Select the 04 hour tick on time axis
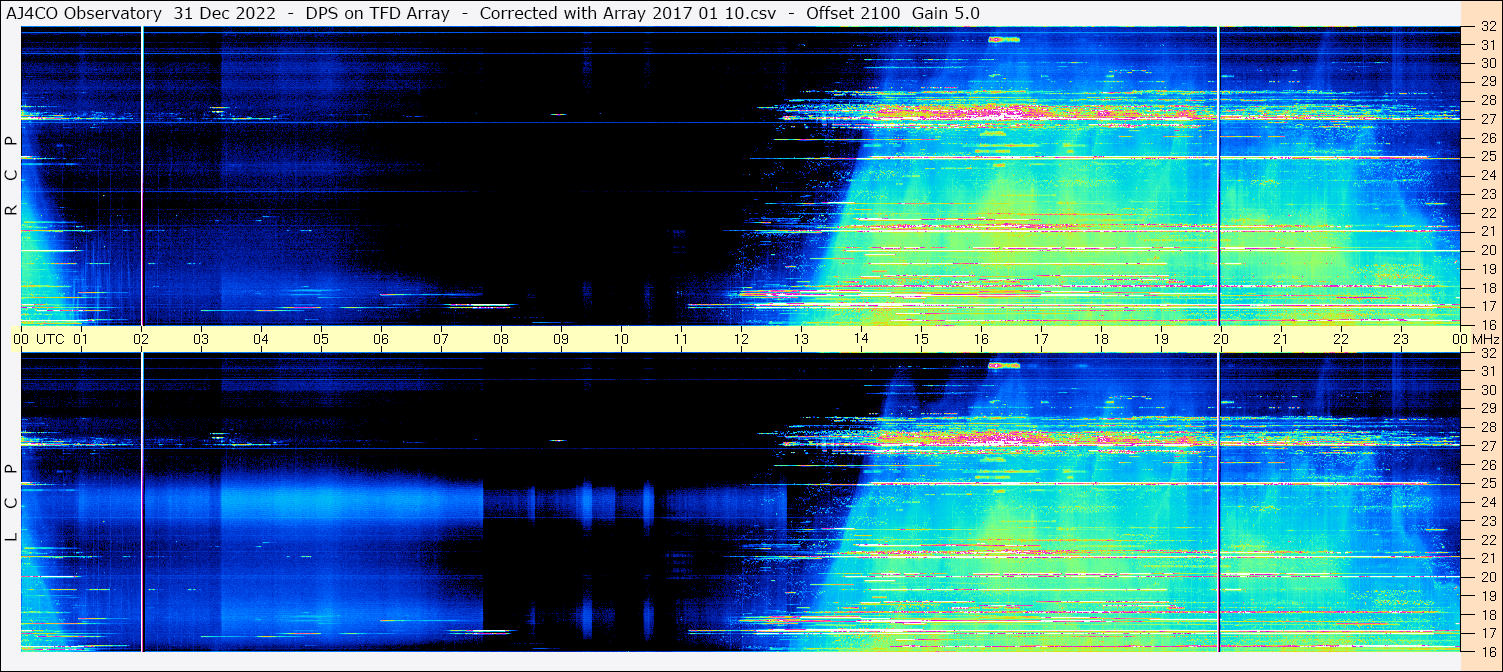 261,339
